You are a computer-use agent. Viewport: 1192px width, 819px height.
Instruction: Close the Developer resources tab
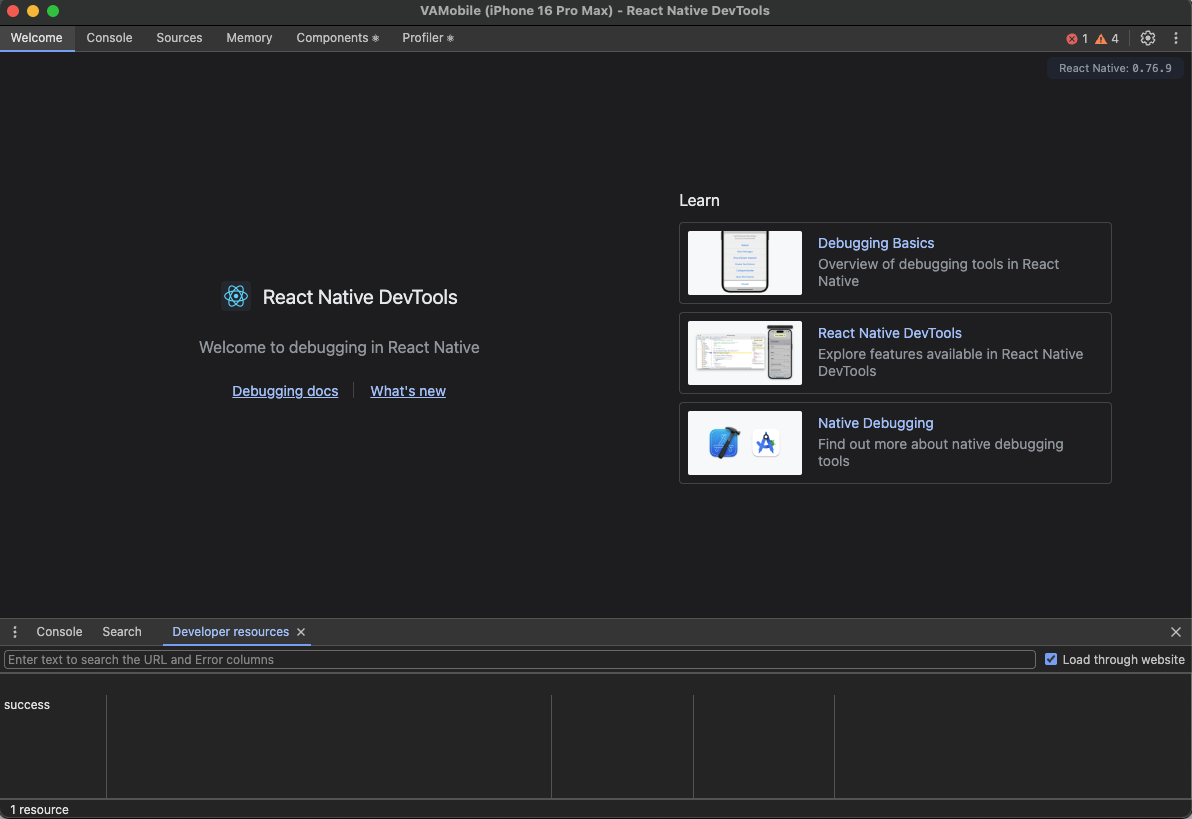(x=301, y=632)
